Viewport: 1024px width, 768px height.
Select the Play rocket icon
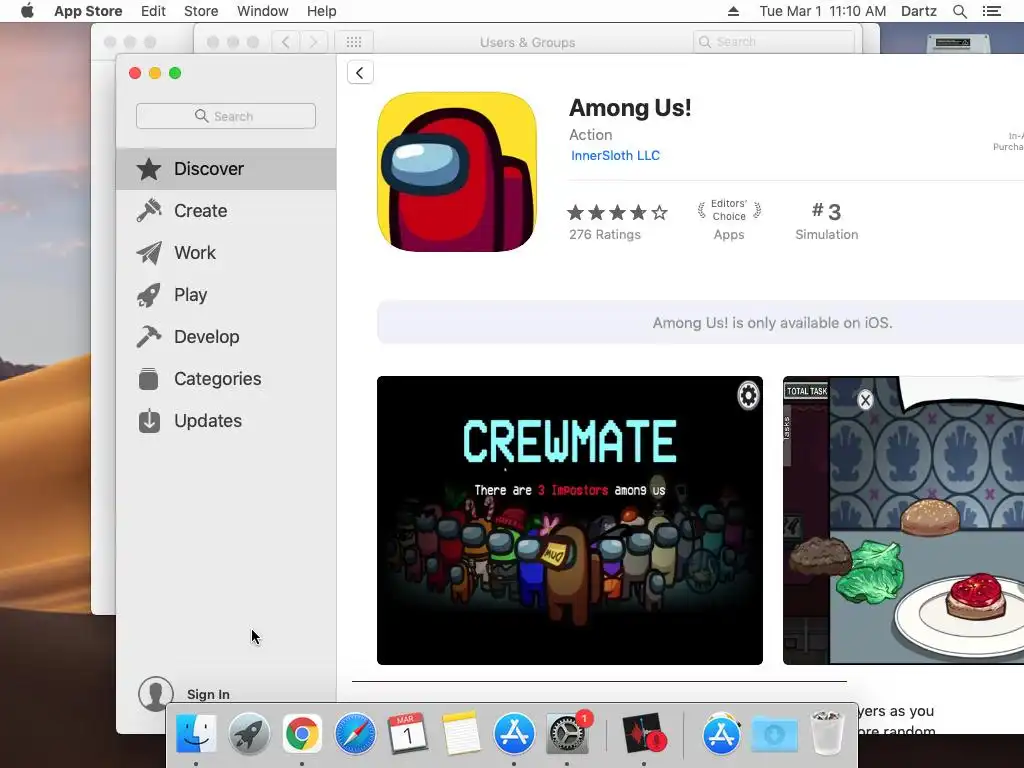[x=149, y=295]
